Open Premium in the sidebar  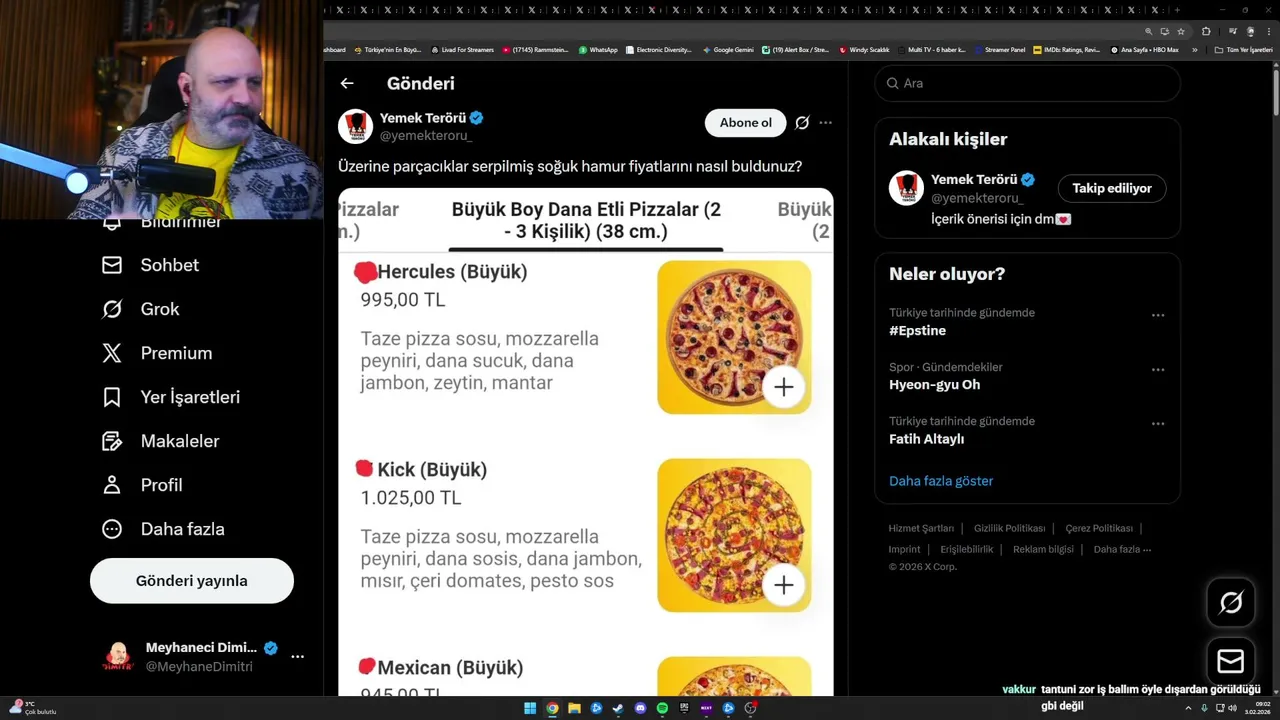[157, 353]
